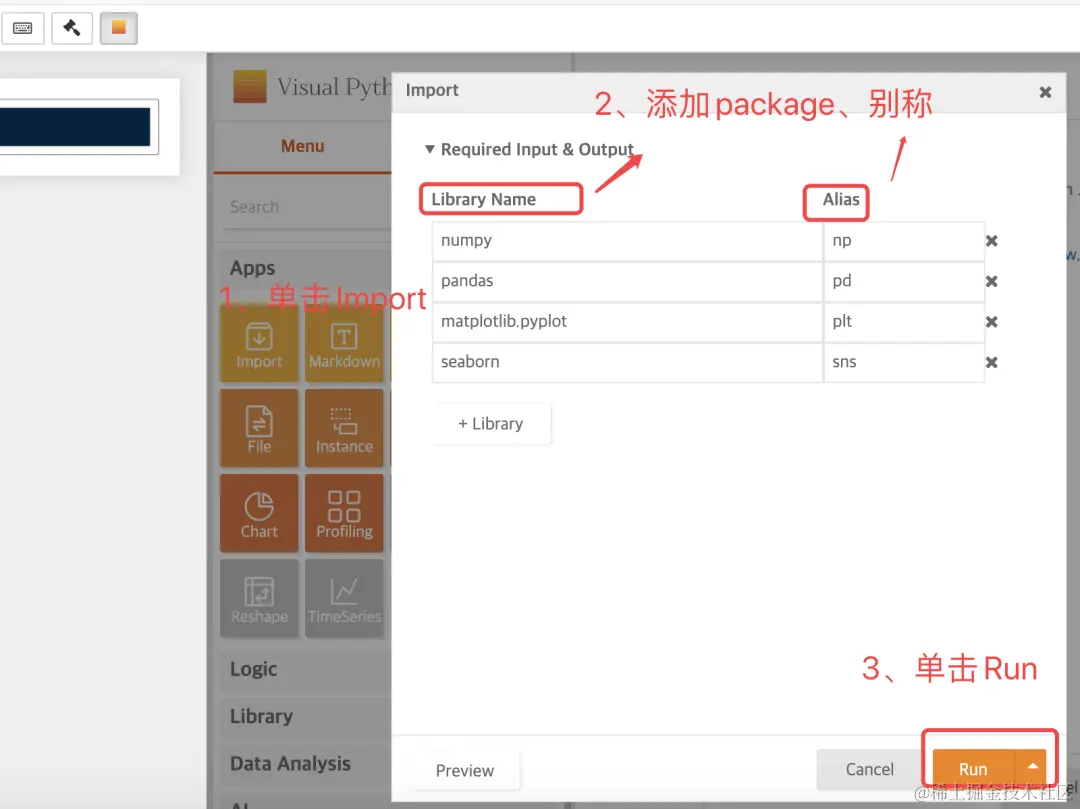Remove the matplotlib.pyplot library row
The height and width of the screenshot is (809, 1080).
(991, 322)
